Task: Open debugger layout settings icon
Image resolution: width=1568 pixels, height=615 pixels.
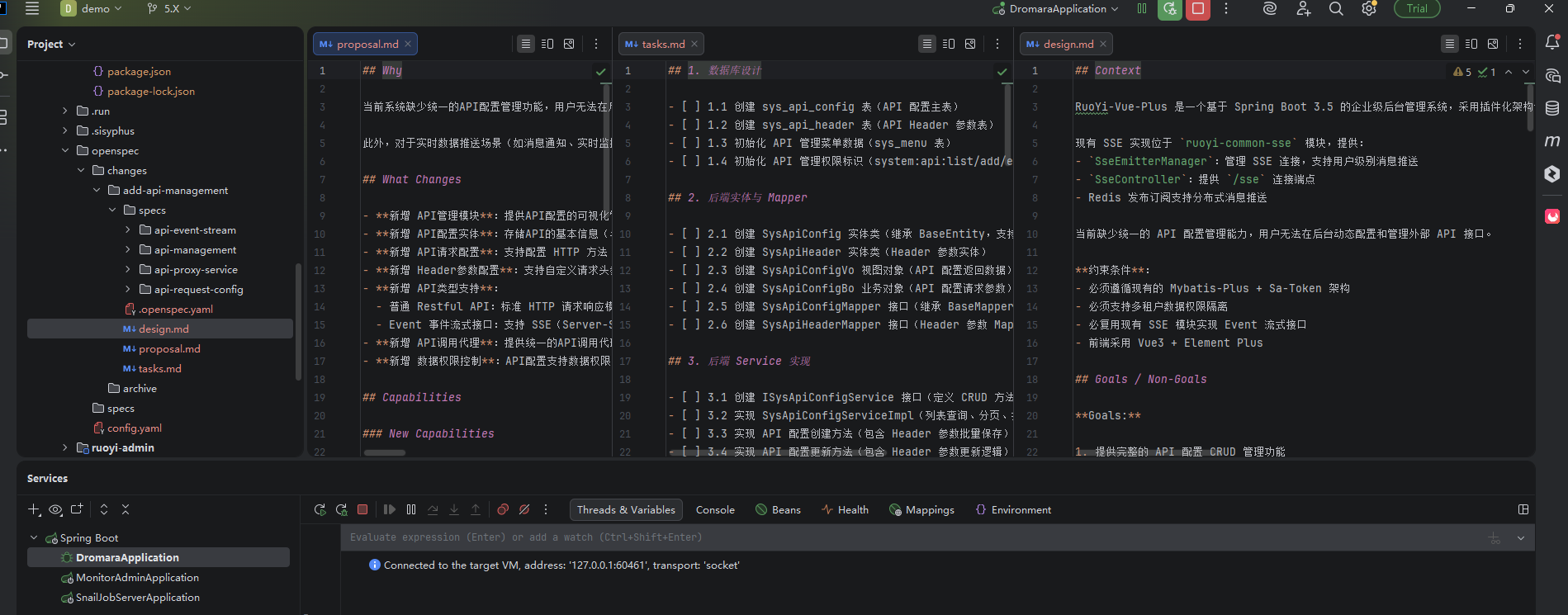Action: (x=1523, y=509)
